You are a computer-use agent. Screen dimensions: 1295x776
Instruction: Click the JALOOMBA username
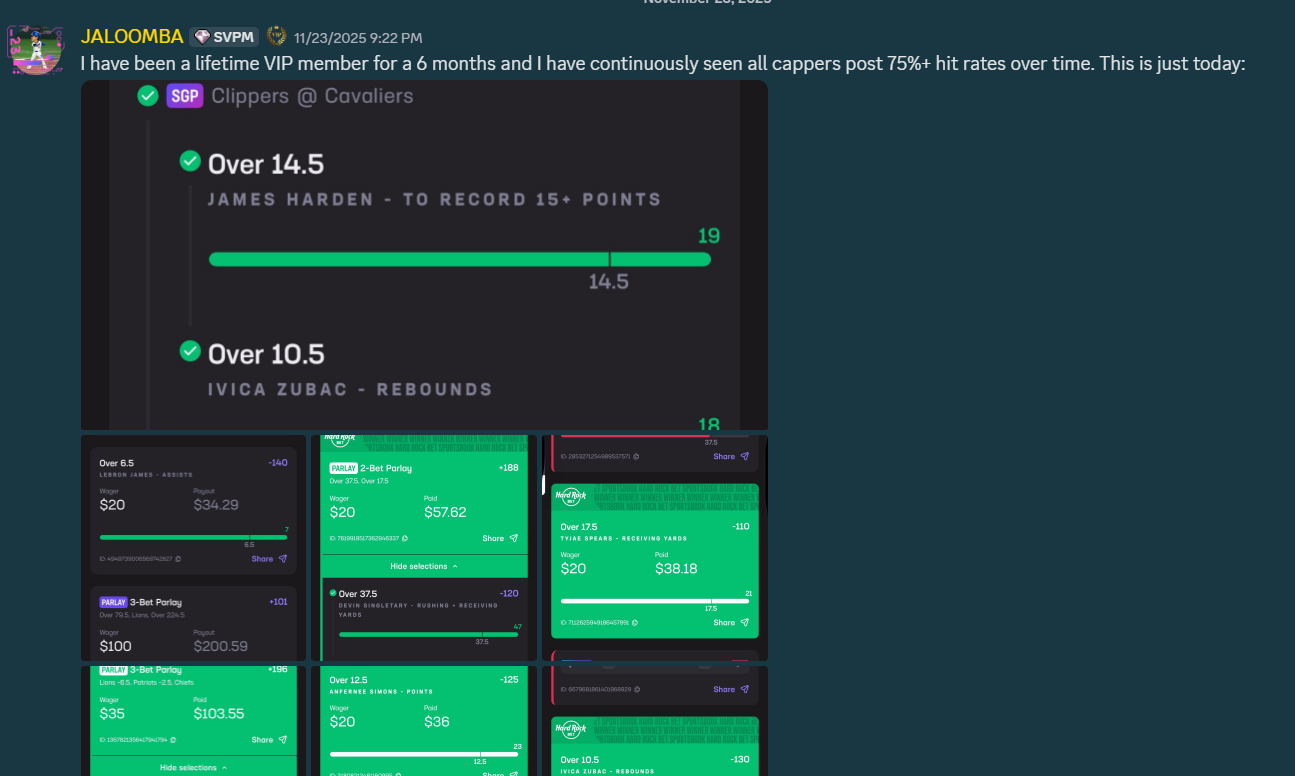131,37
